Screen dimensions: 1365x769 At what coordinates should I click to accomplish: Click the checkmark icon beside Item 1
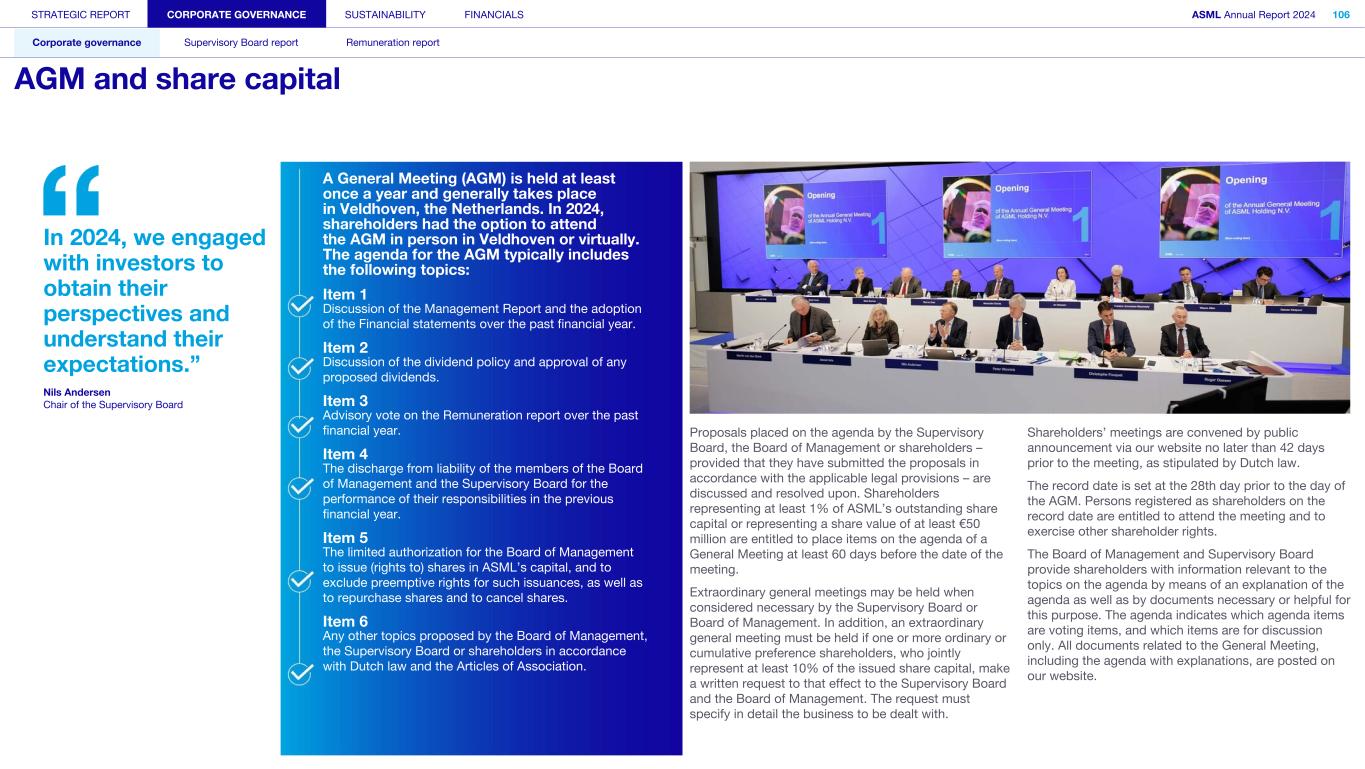(300, 305)
